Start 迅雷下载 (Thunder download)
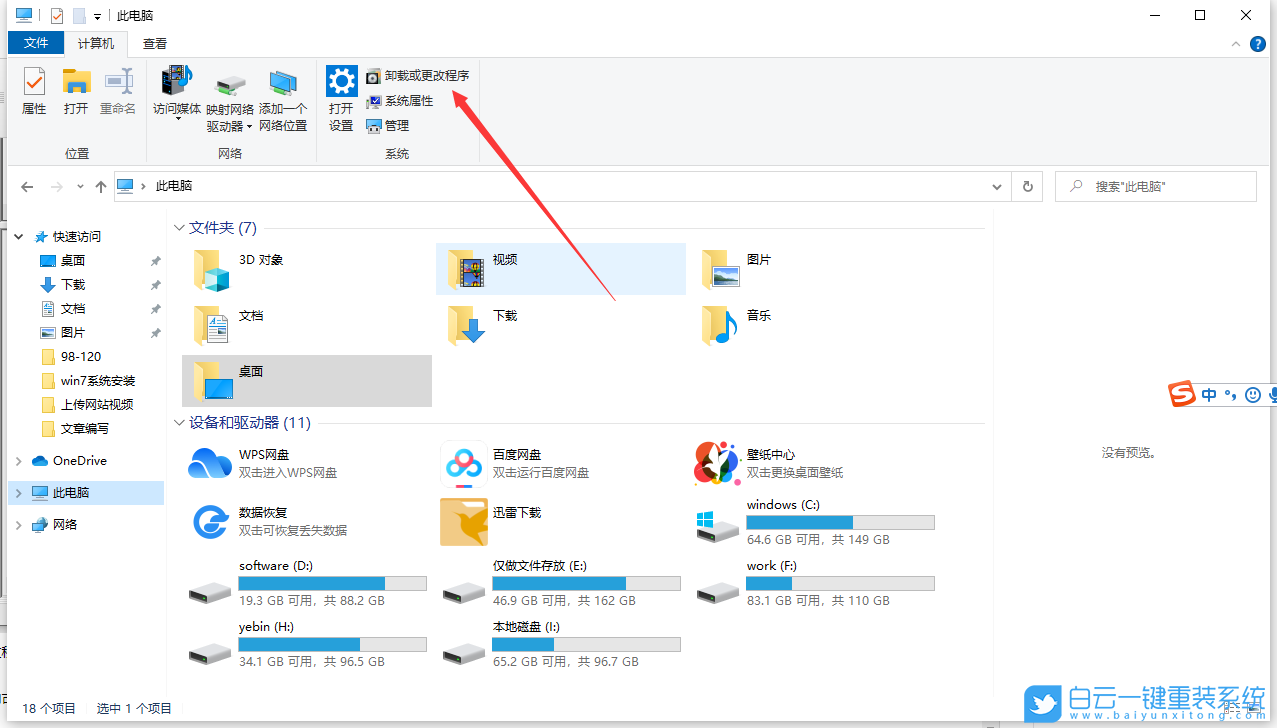The height and width of the screenshot is (728, 1277). pos(463,521)
